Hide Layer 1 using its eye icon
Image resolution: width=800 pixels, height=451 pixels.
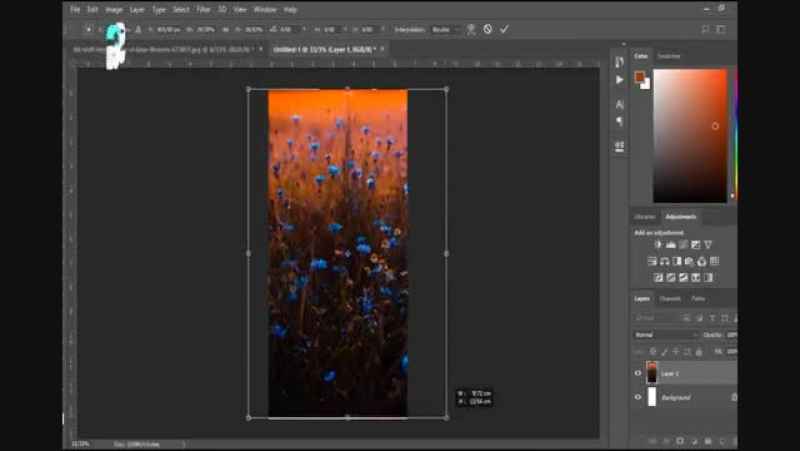point(638,373)
